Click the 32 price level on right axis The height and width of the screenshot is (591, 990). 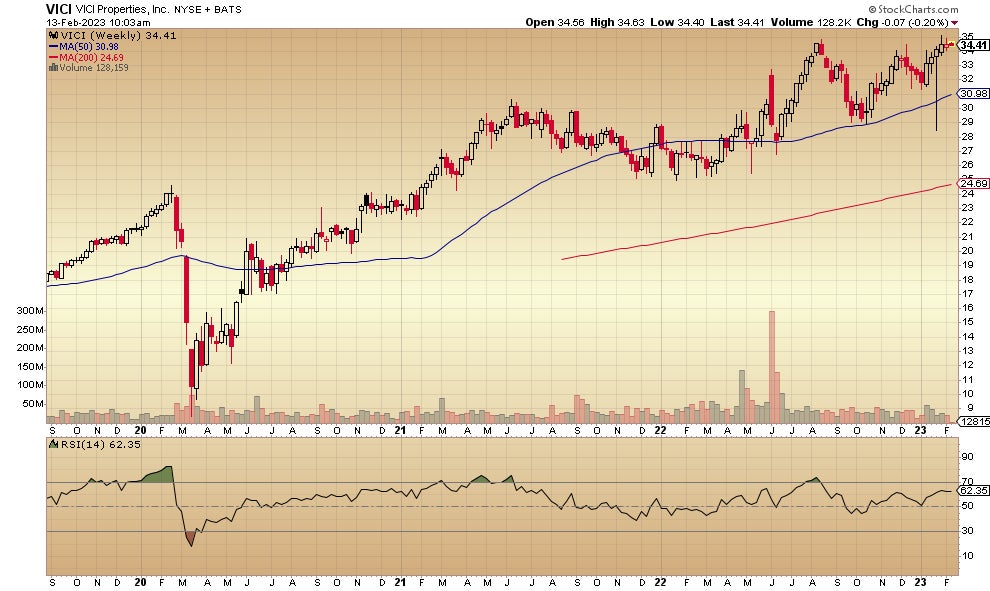pyautogui.click(x=967, y=79)
